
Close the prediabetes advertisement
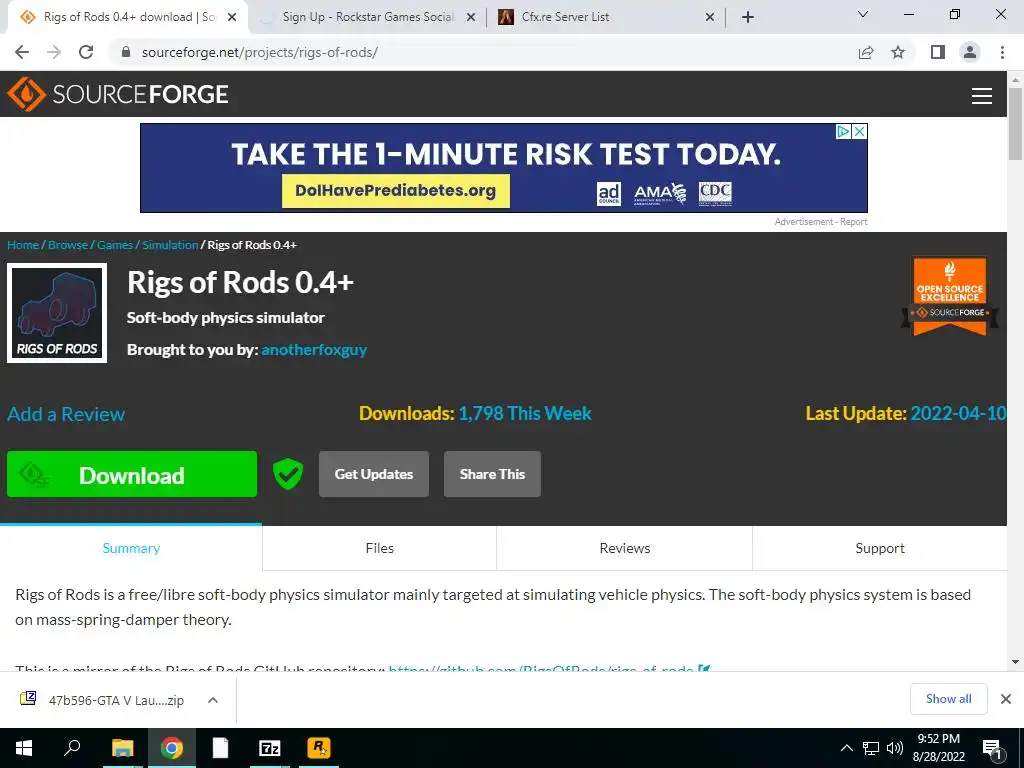tap(860, 131)
